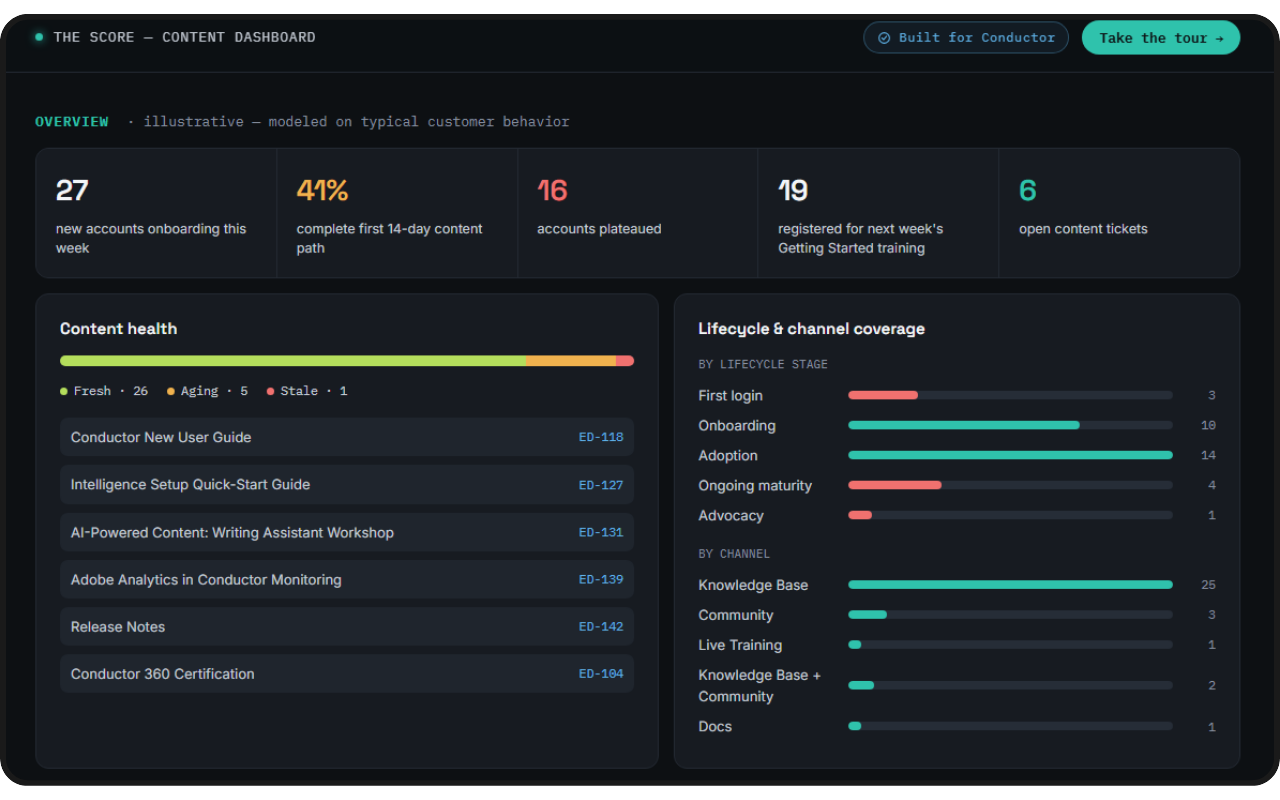Select the 16 accounts plateaued card
Image resolution: width=1280 pixels, height=800 pixels.
pyautogui.click(x=638, y=213)
